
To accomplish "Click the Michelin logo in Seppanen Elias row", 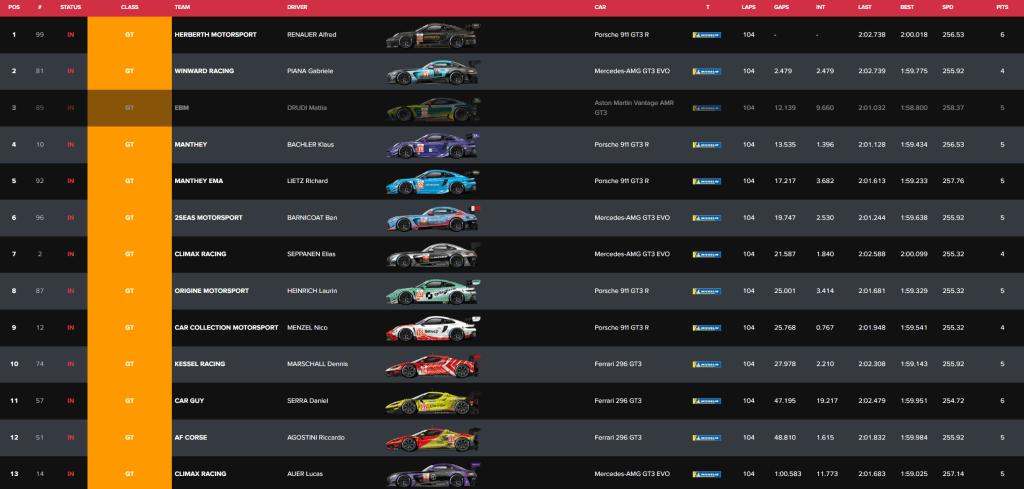I will pyautogui.click(x=707, y=254).
